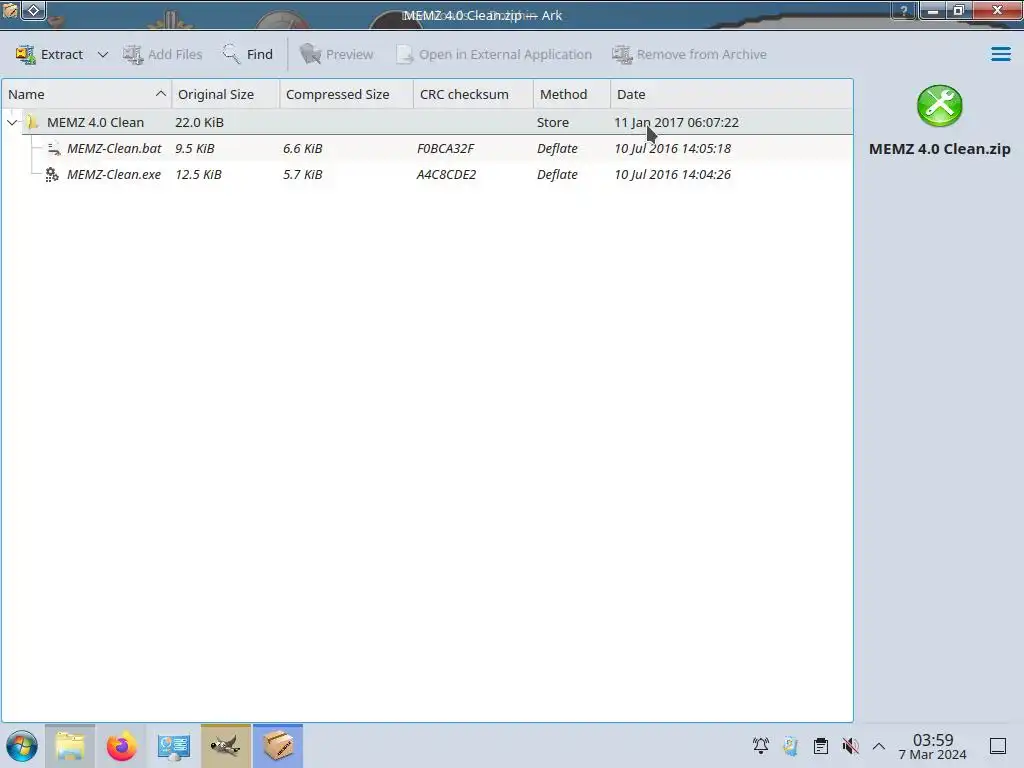The image size is (1024, 768).
Task: Click the updates tray icon
Action: [791, 745]
